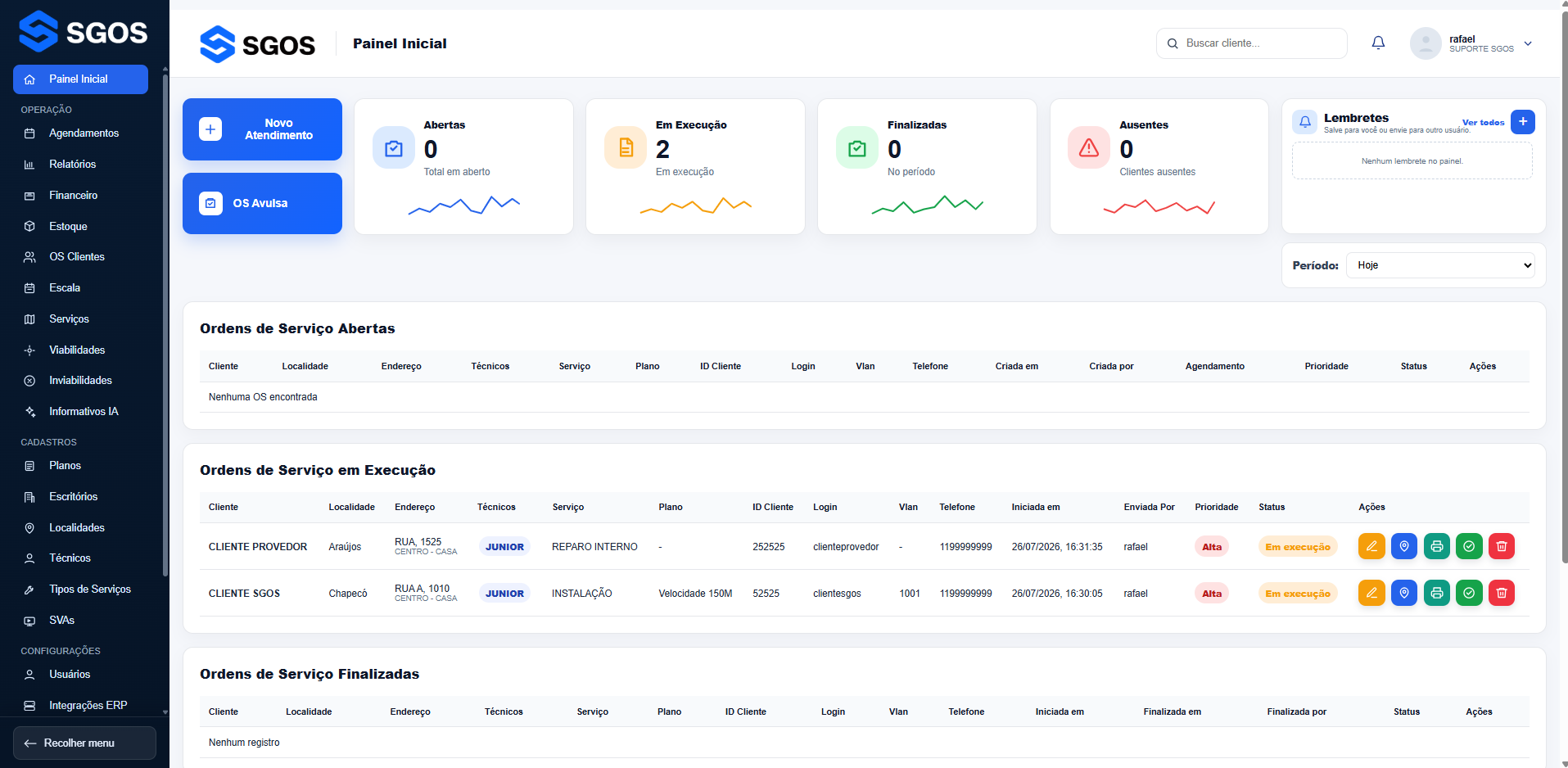
Task: Open Escala in the sidebar
Action: 80,288
